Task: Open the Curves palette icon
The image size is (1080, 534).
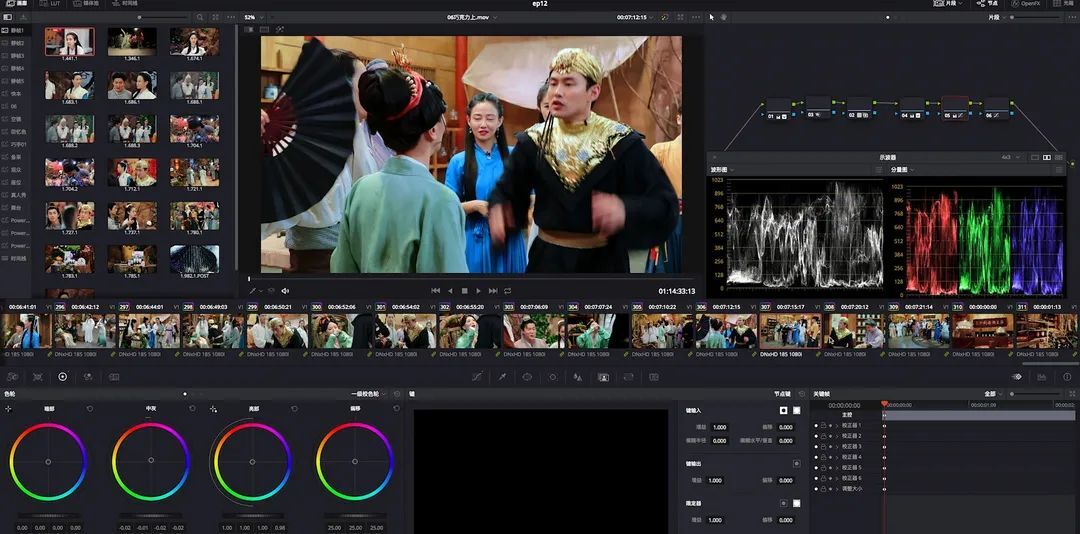Action: 477,377
